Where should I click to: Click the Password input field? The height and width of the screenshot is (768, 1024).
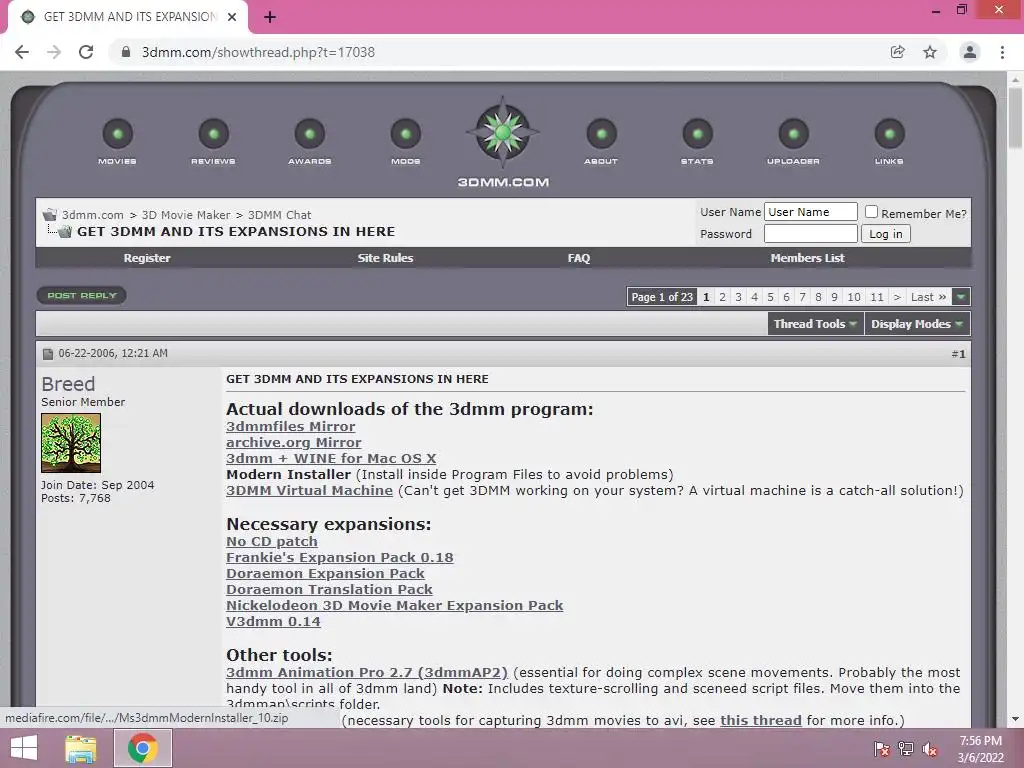pyautogui.click(x=810, y=234)
